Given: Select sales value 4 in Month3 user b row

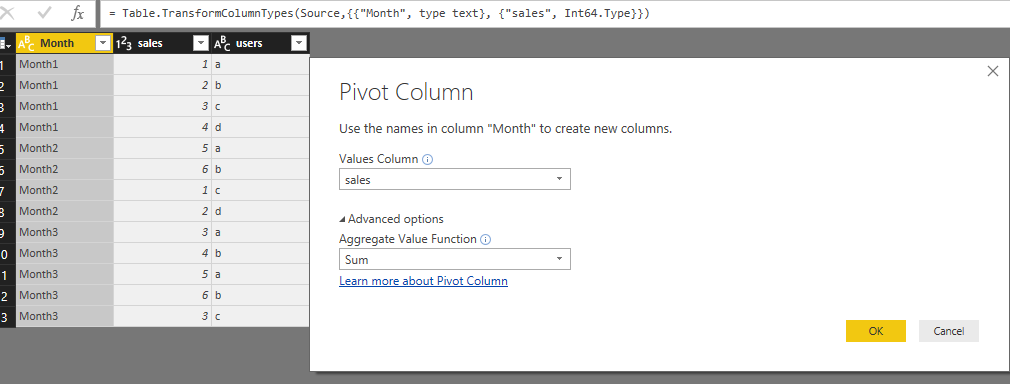Looking at the screenshot, I should click(162, 253).
